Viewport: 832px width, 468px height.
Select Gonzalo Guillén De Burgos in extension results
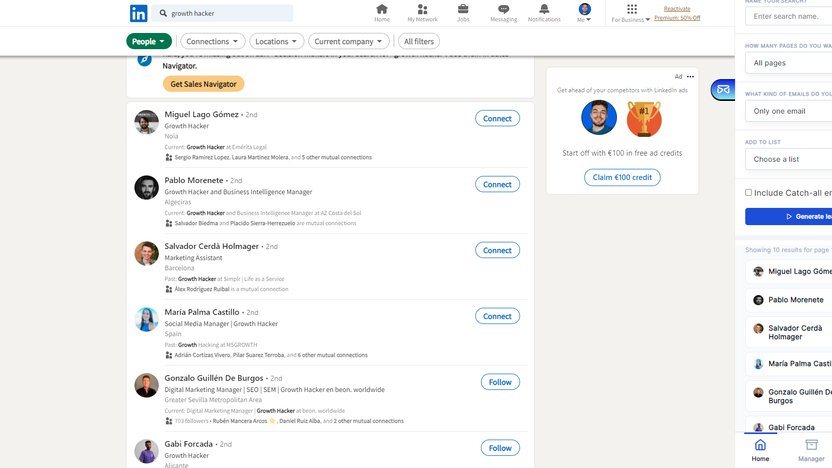[789, 396]
